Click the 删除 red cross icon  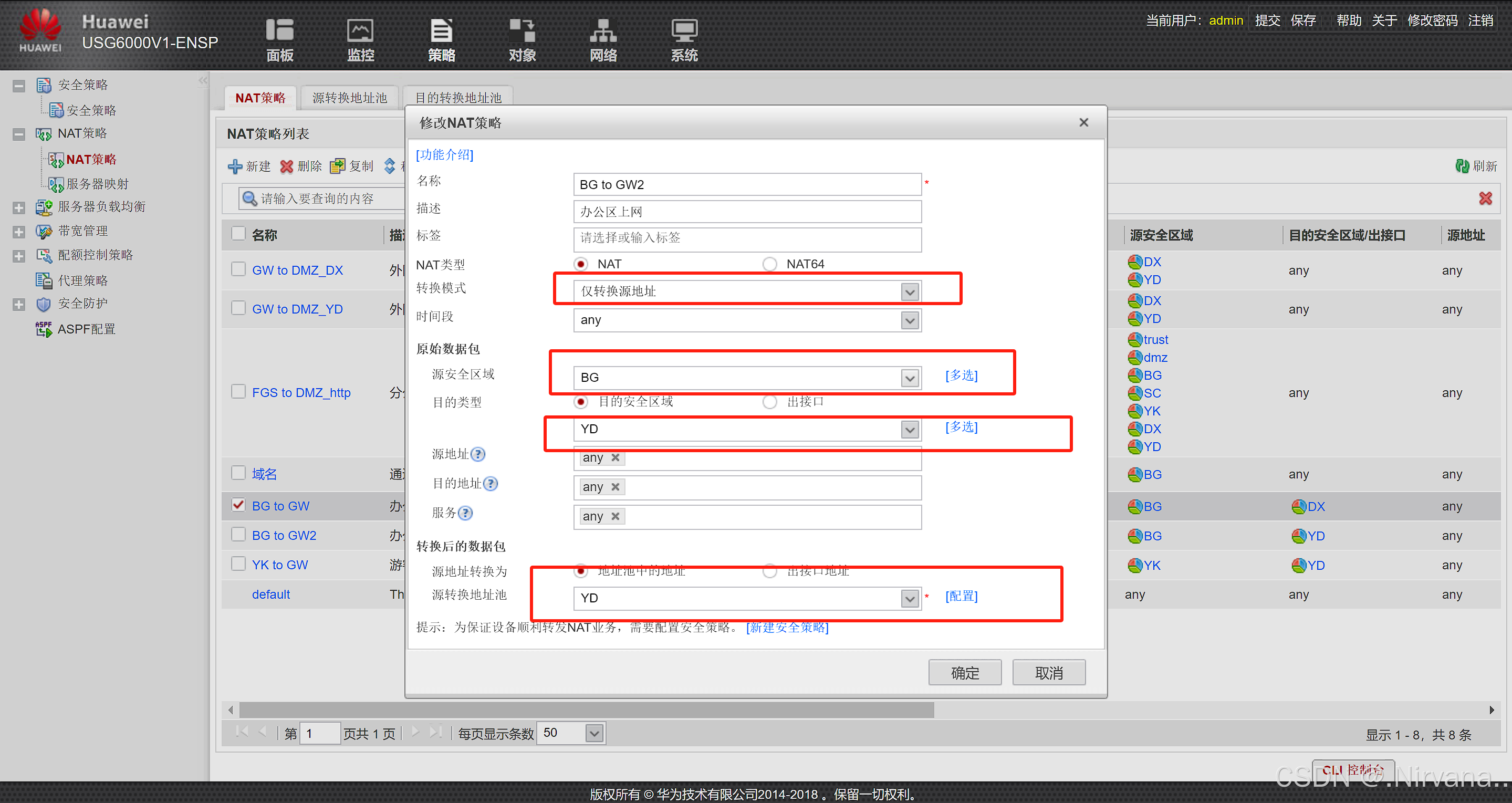point(286,166)
